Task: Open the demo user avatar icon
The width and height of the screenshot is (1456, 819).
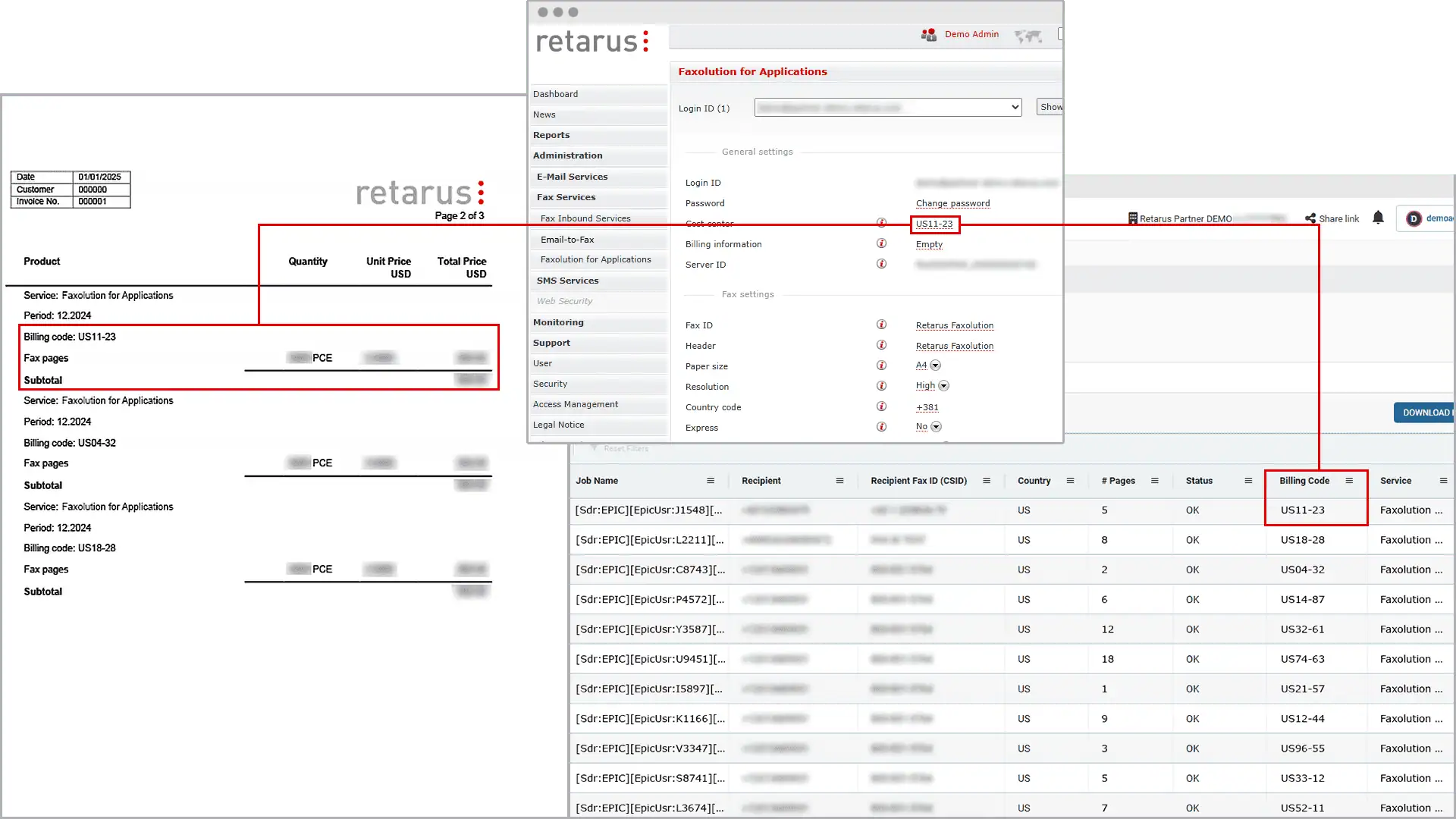Action: click(1414, 218)
